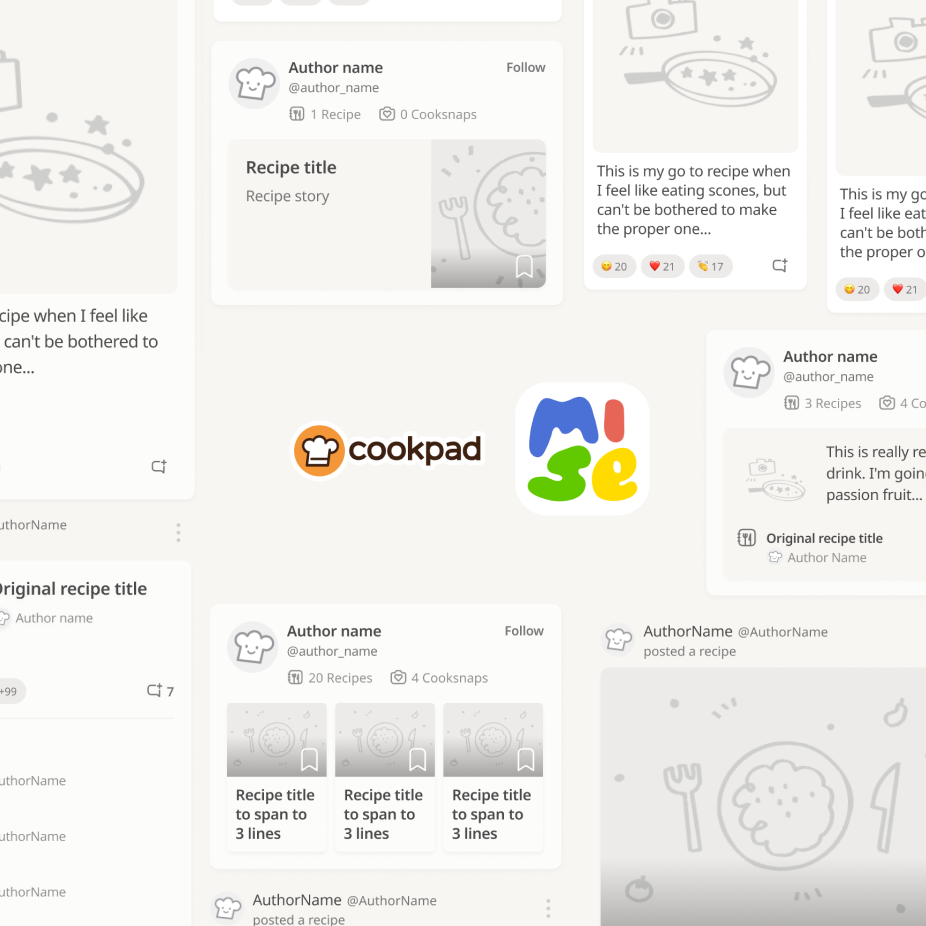The height and width of the screenshot is (926, 926).
Task: Select the clap reaction showing 17
Action: (x=710, y=266)
